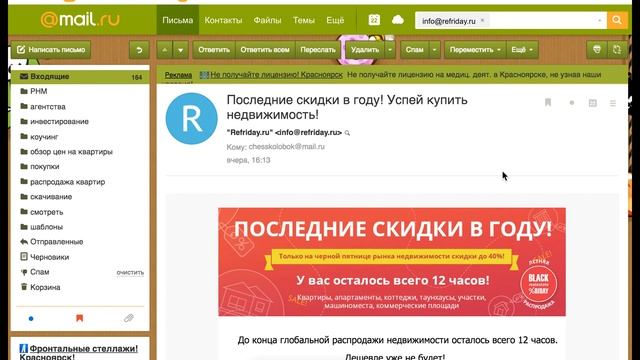640x360 pixels.
Task: Go to next message with down arrow
Action: pyautogui.click(x=180, y=50)
